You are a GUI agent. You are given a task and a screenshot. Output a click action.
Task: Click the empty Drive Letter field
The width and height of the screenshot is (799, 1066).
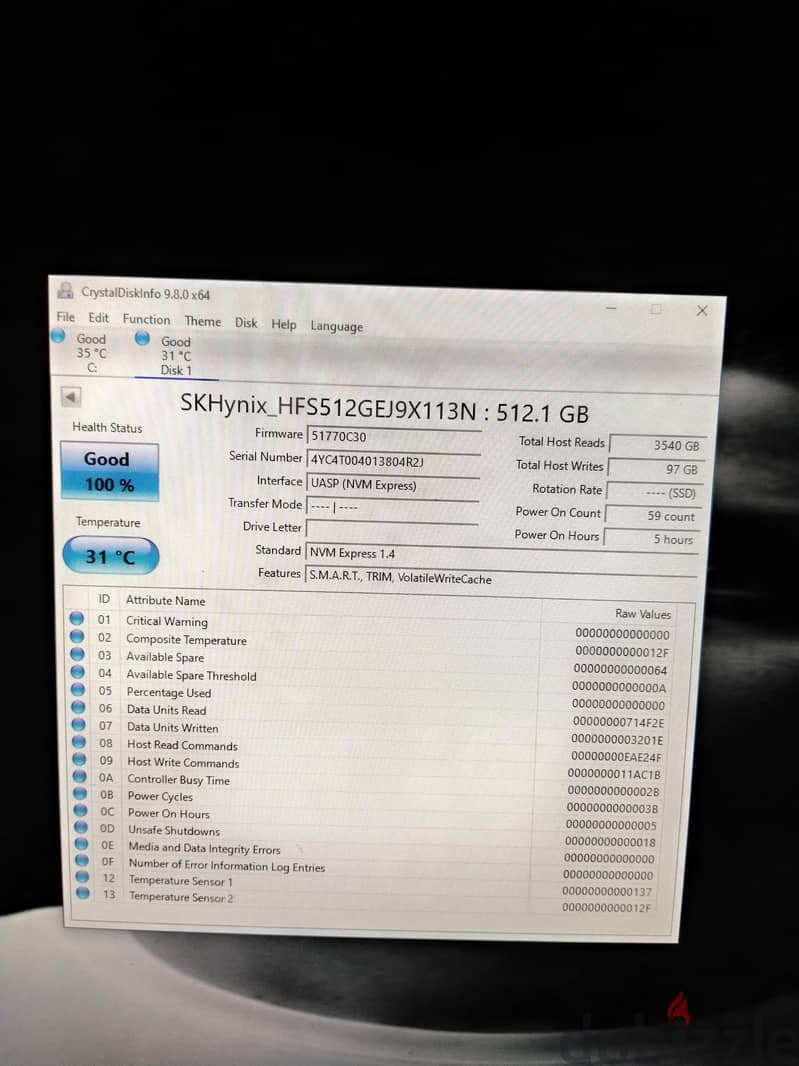(392, 530)
